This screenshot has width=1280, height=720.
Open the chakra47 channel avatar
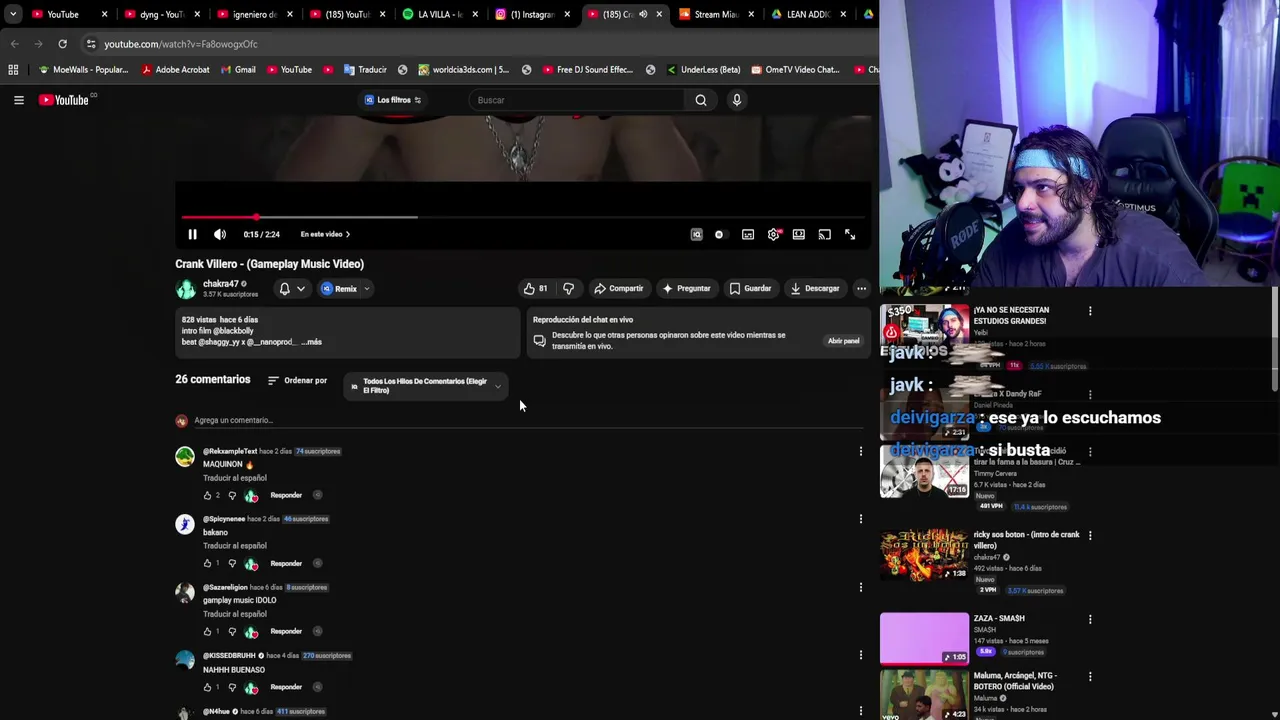click(186, 289)
